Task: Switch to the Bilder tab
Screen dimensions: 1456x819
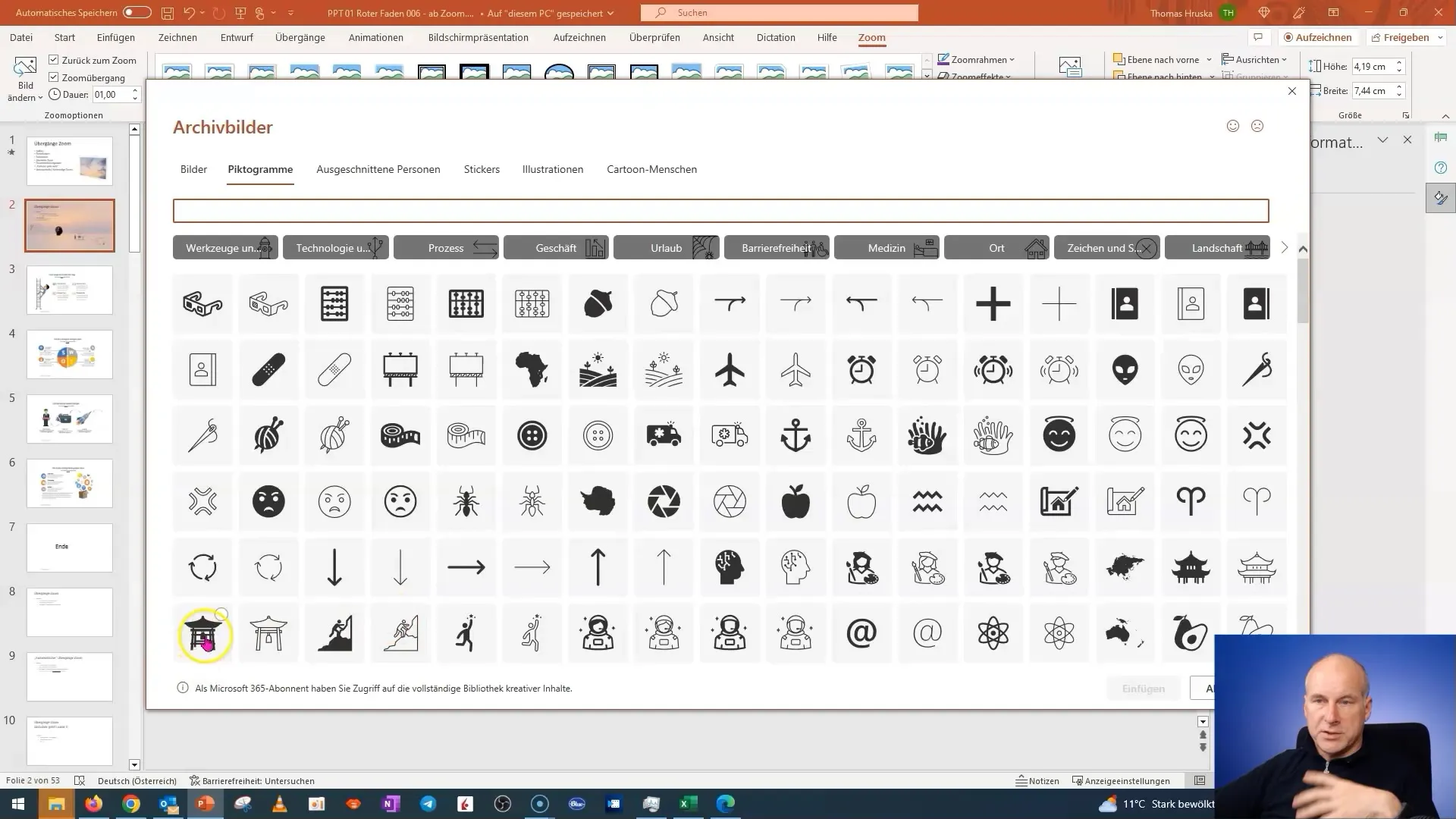Action: pyautogui.click(x=194, y=168)
